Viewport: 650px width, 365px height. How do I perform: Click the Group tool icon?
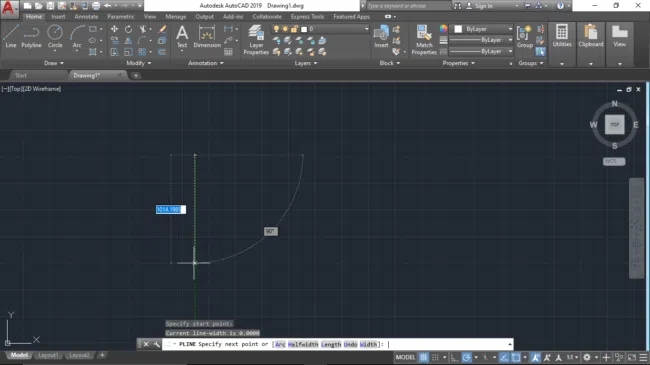point(524,36)
